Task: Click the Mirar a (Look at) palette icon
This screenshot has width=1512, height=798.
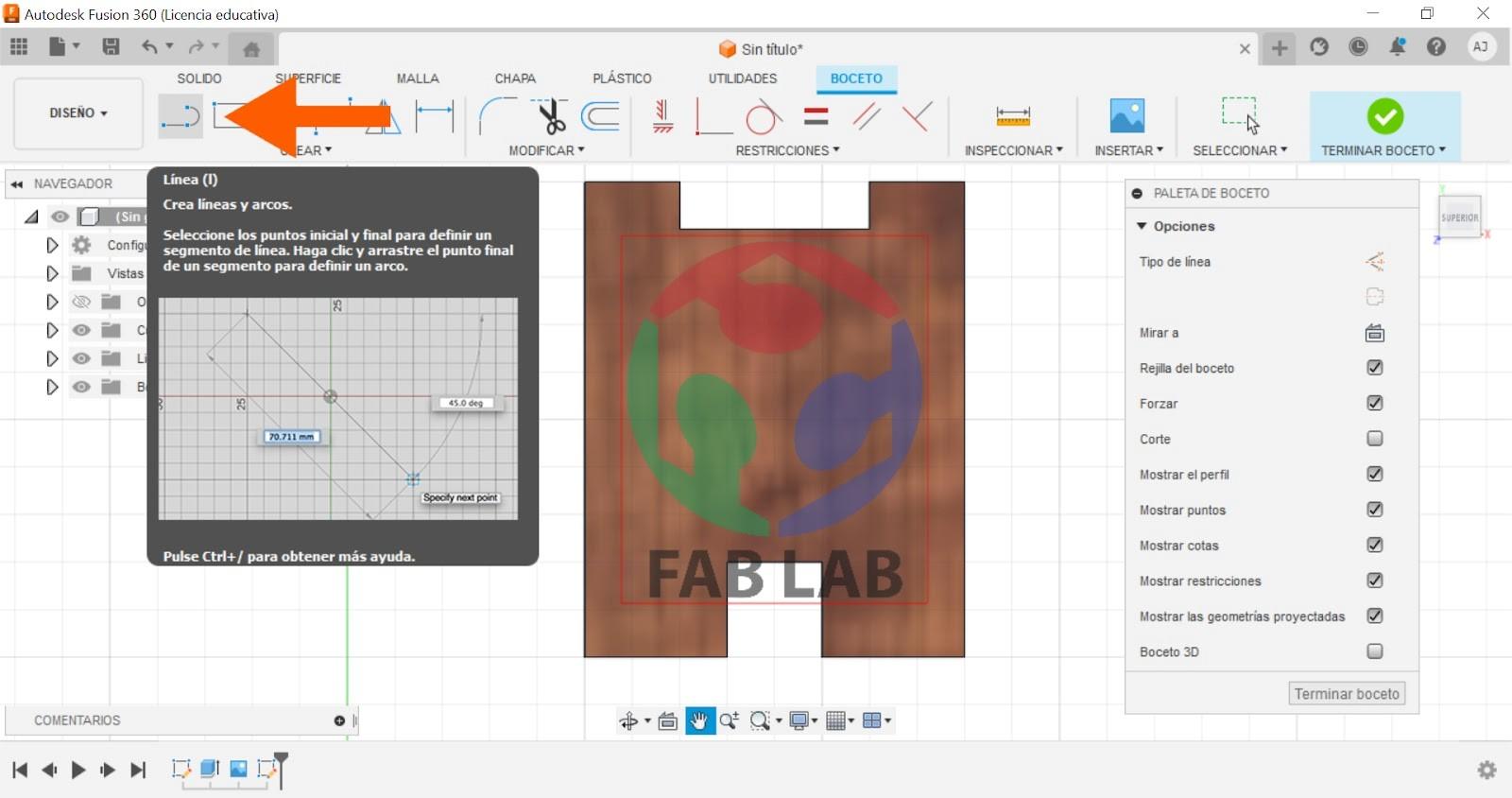Action: point(1375,333)
